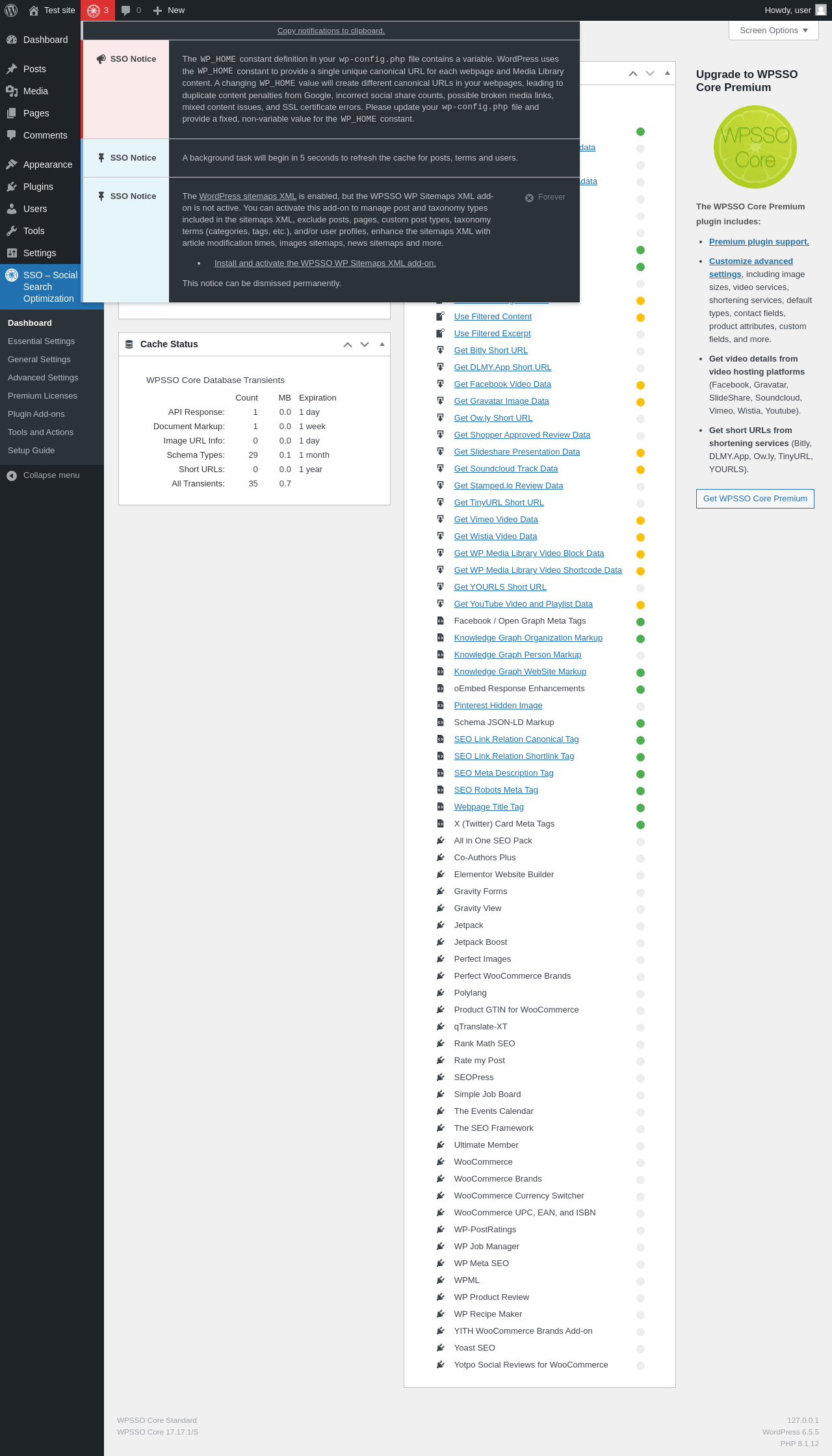Screen dimensions: 832x1456
Task: Click status dot for Use Filtered Content
Action: click(x=640, y=317)
